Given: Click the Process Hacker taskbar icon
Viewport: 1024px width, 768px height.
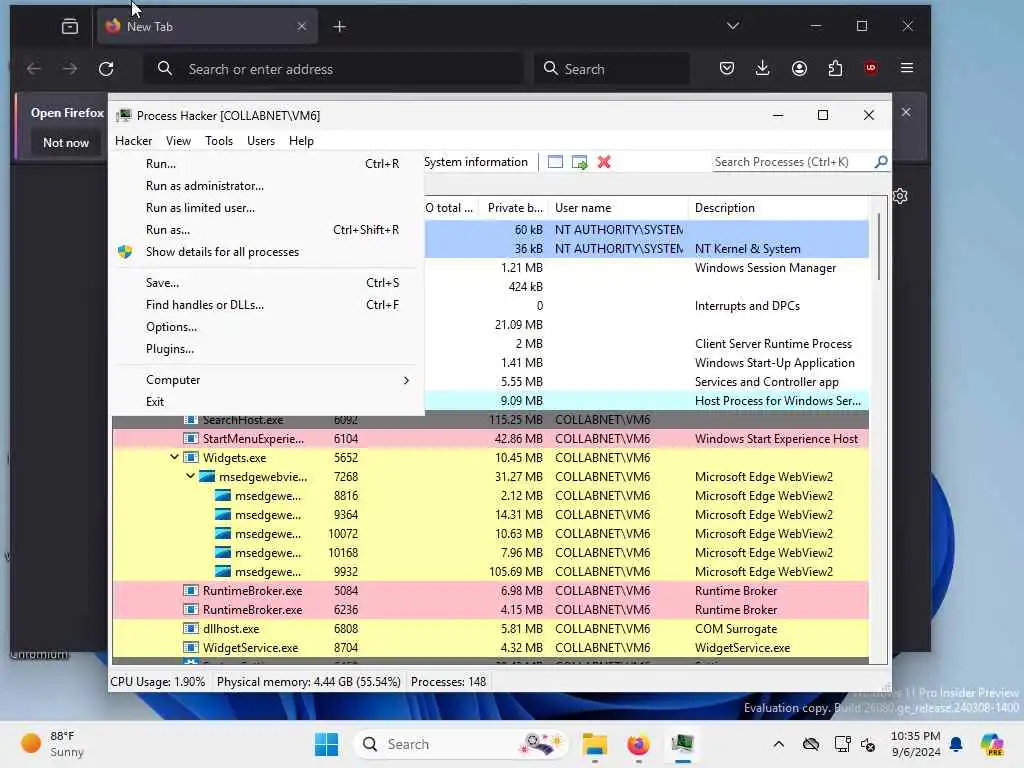Looking at the screenshot, I should point(682,744).
